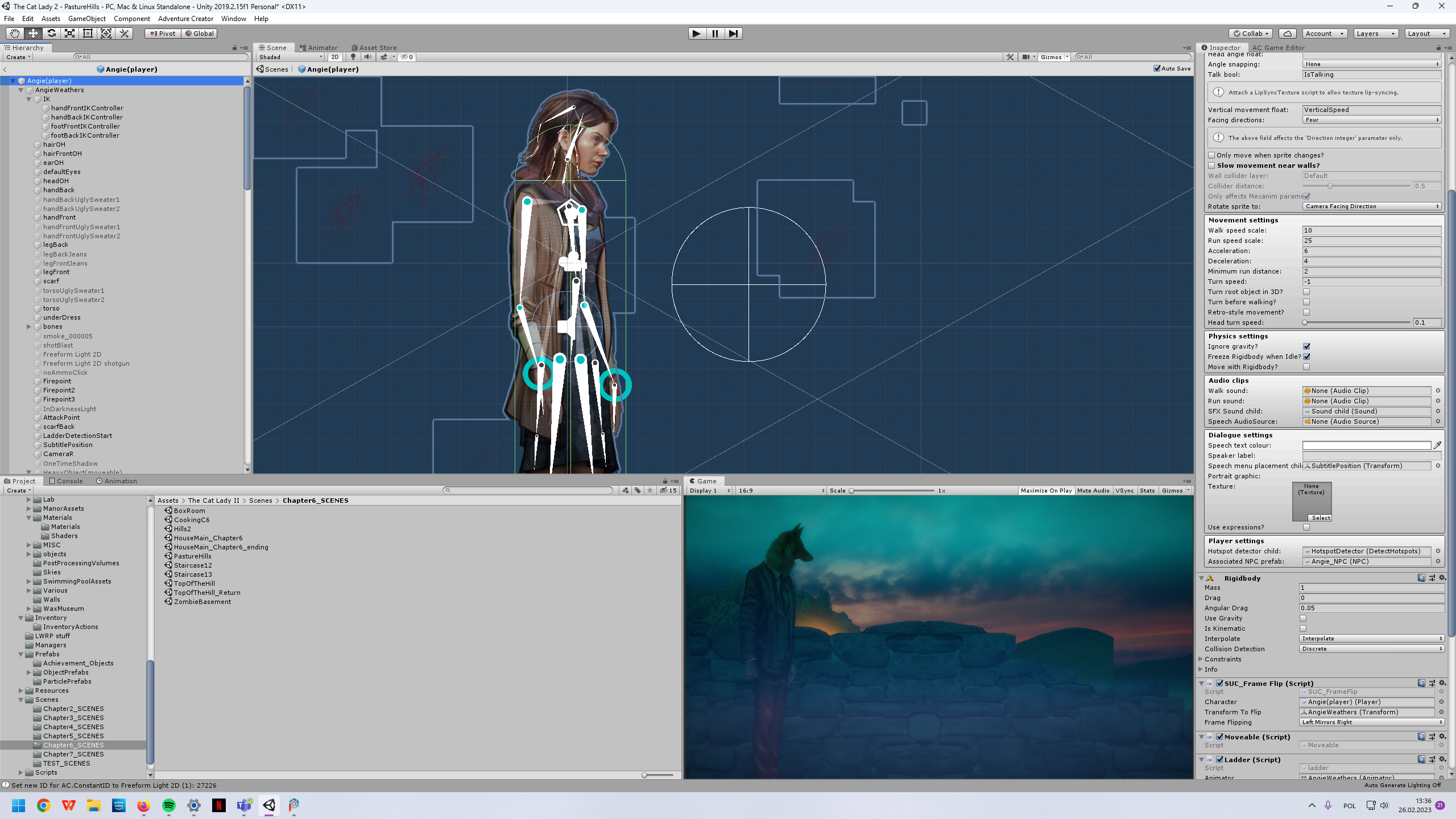This screenshot has width=1456, height=819.
Task: Toggle the Auto Save checkbox
Action: click(1157, 69)
